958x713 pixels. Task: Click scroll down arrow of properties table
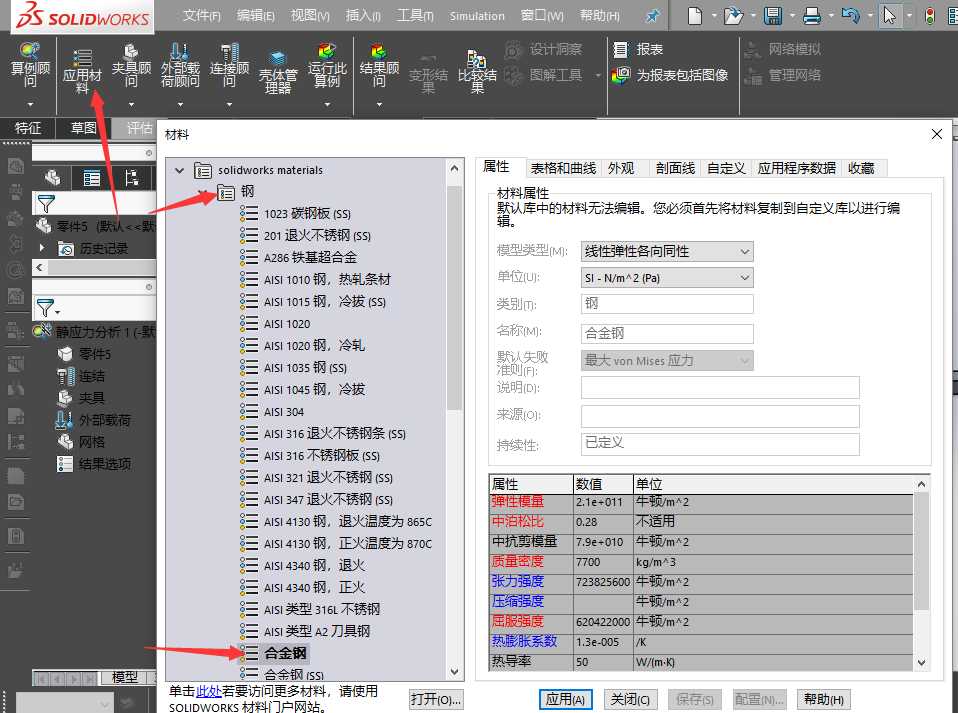tap(921, 662)
